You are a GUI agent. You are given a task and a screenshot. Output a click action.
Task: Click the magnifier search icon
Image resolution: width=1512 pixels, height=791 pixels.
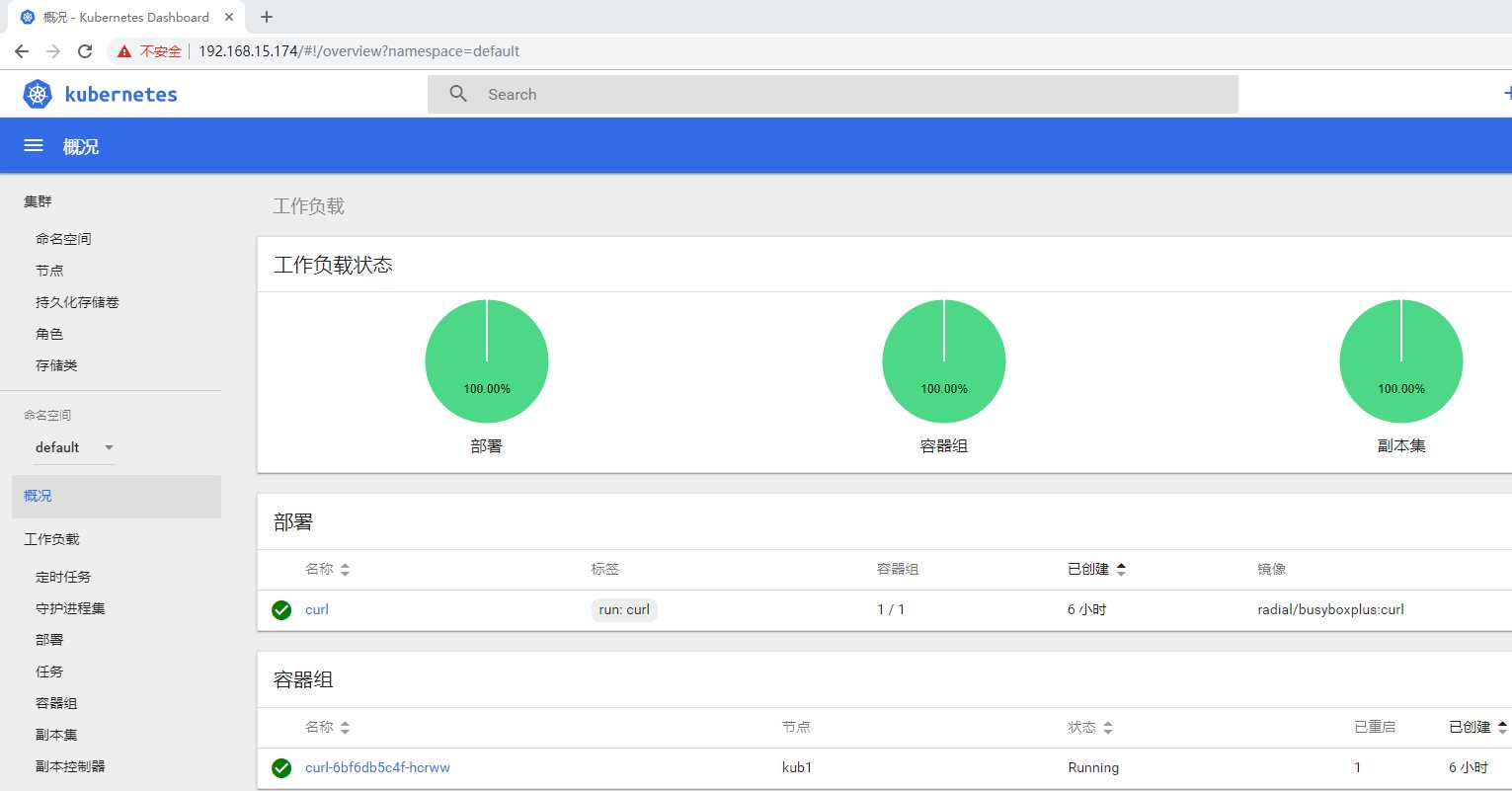click(x=458, y=94)
